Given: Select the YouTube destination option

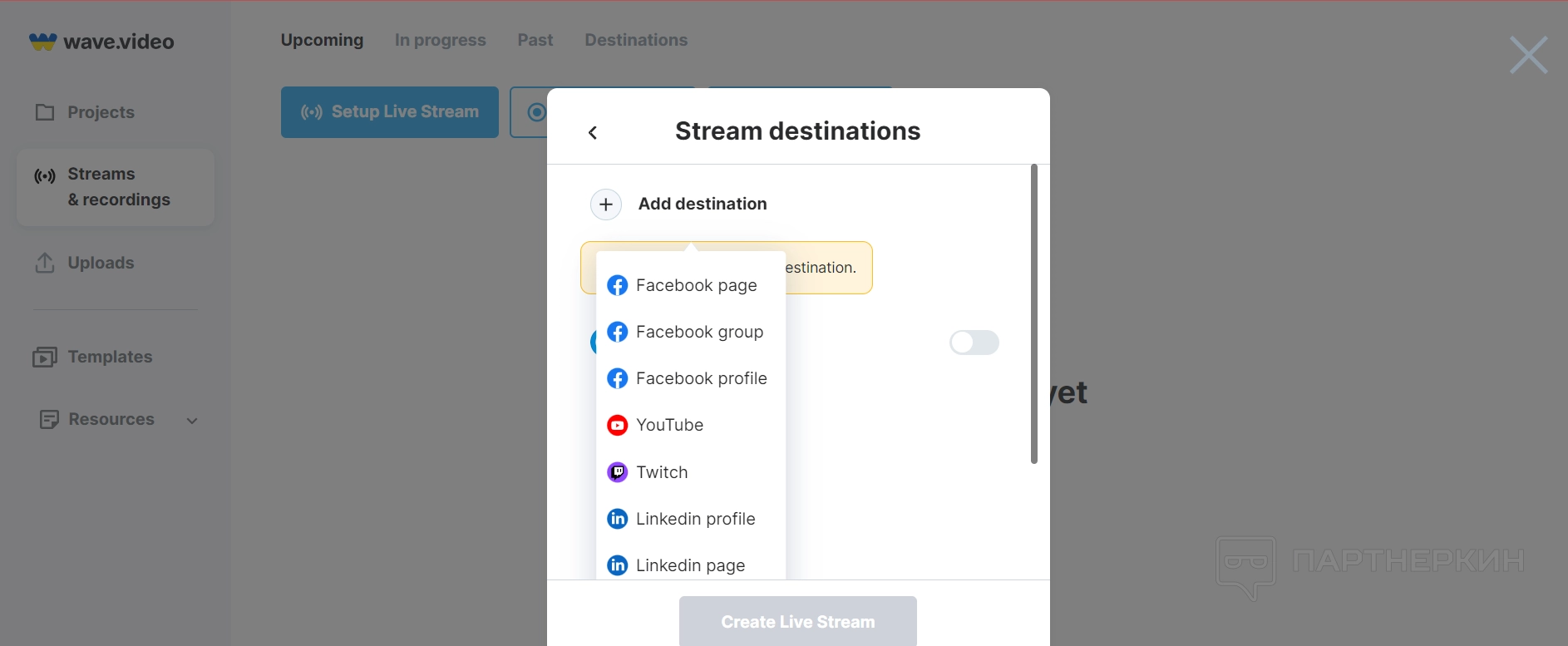Looking at the screenshot, I should (668, 425).
